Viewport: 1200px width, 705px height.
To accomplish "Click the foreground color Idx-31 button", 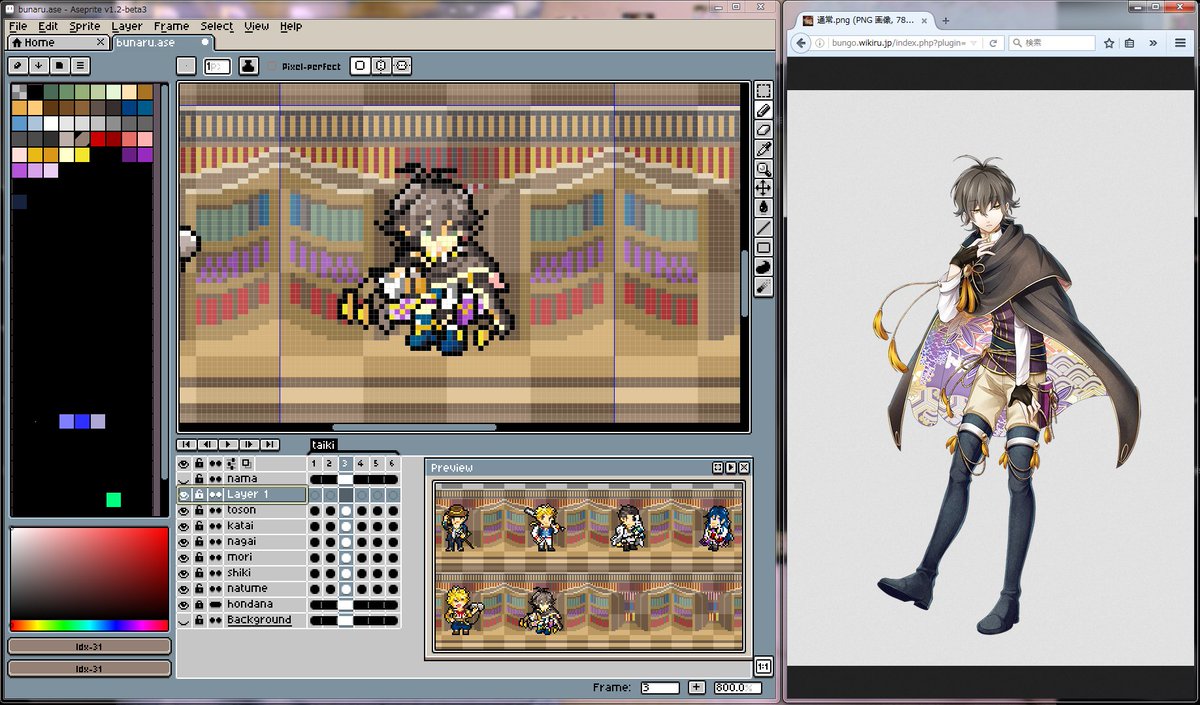I will pos(89,646).
